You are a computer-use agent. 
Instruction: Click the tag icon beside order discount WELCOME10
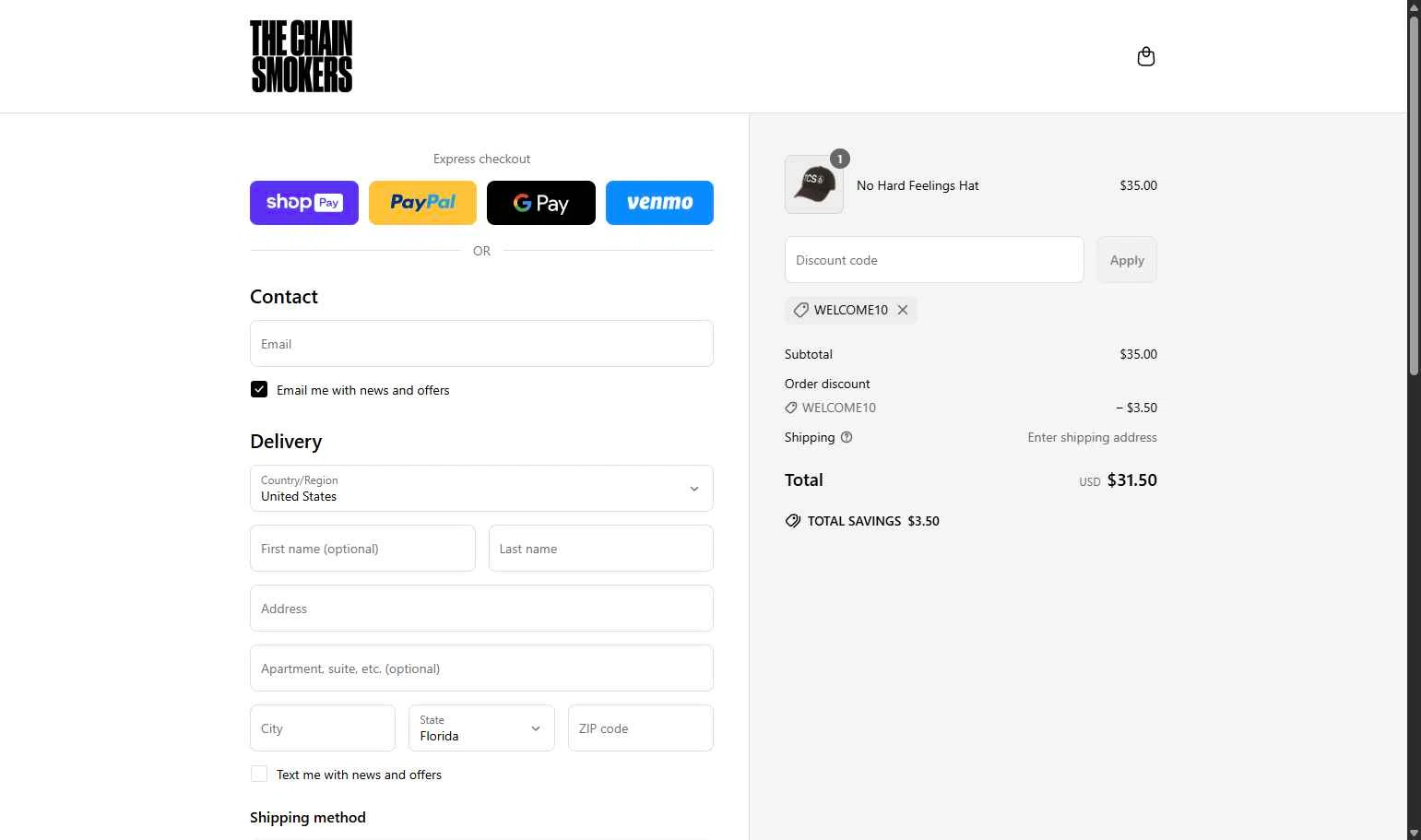coord(790,408)
